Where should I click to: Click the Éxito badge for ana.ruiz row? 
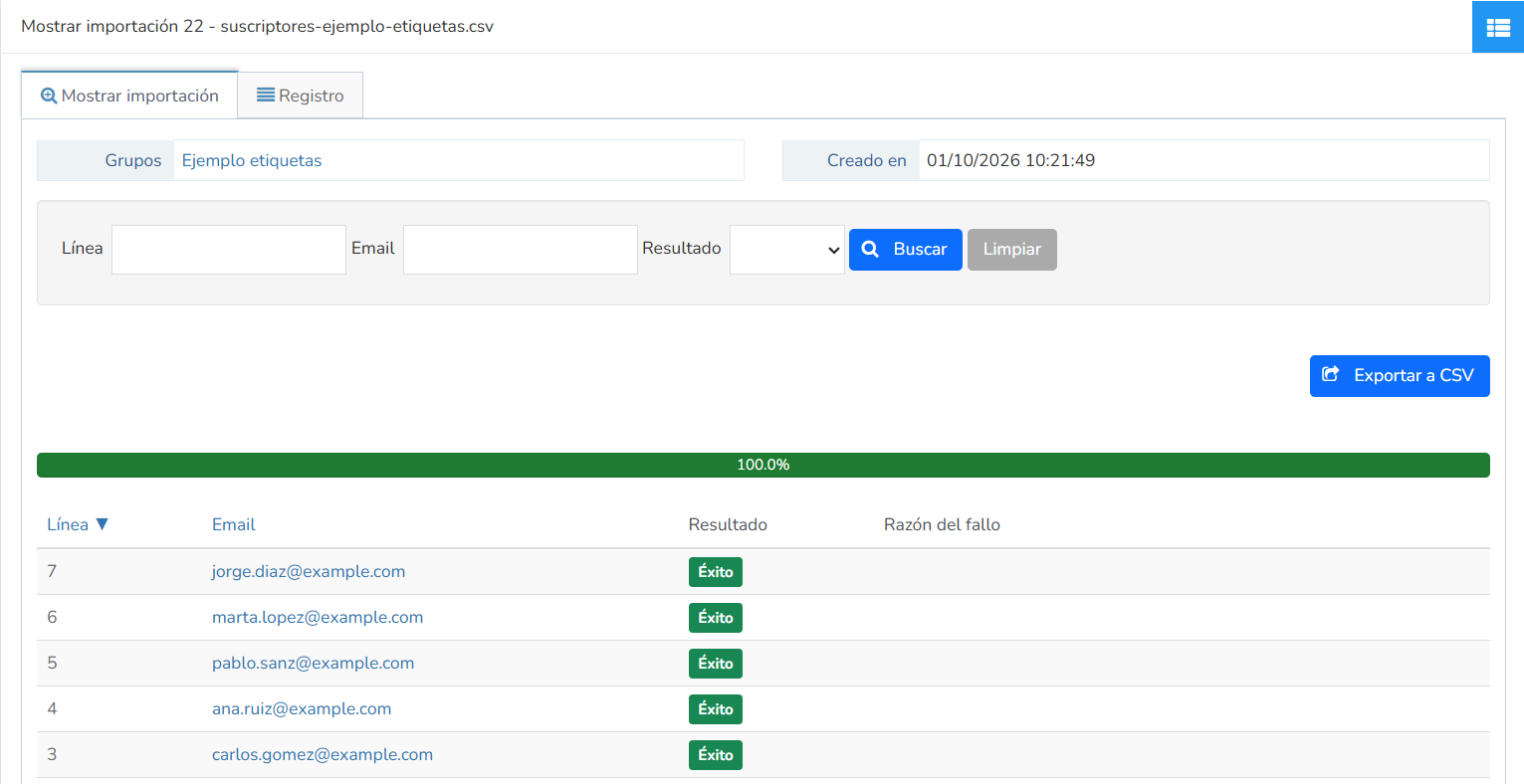click(x=716, y=710)
